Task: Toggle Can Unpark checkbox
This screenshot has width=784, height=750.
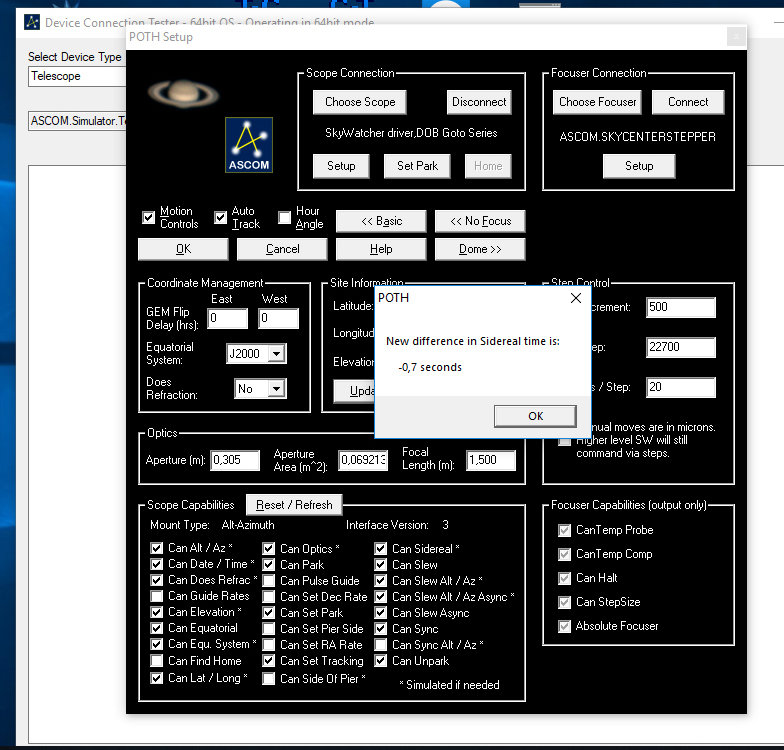Action: 380,661
